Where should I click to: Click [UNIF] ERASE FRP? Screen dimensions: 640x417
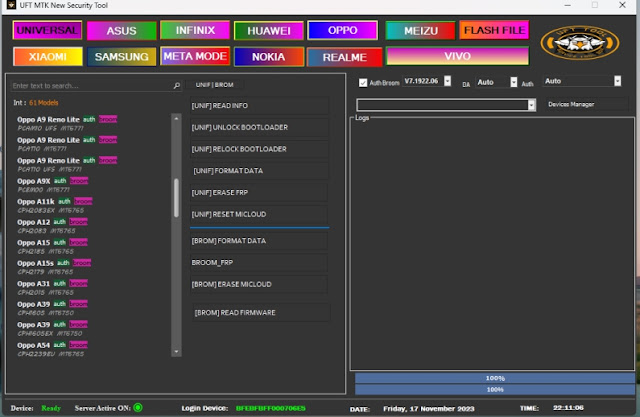[x=259, y=192]
